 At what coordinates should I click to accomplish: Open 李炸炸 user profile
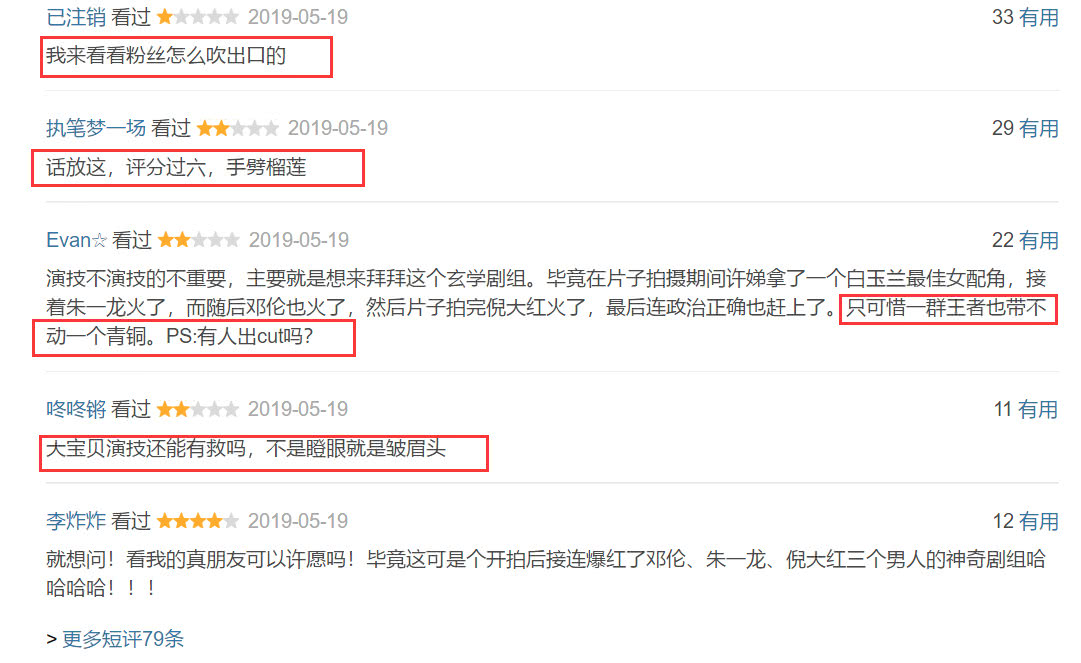tap(76, 521)
